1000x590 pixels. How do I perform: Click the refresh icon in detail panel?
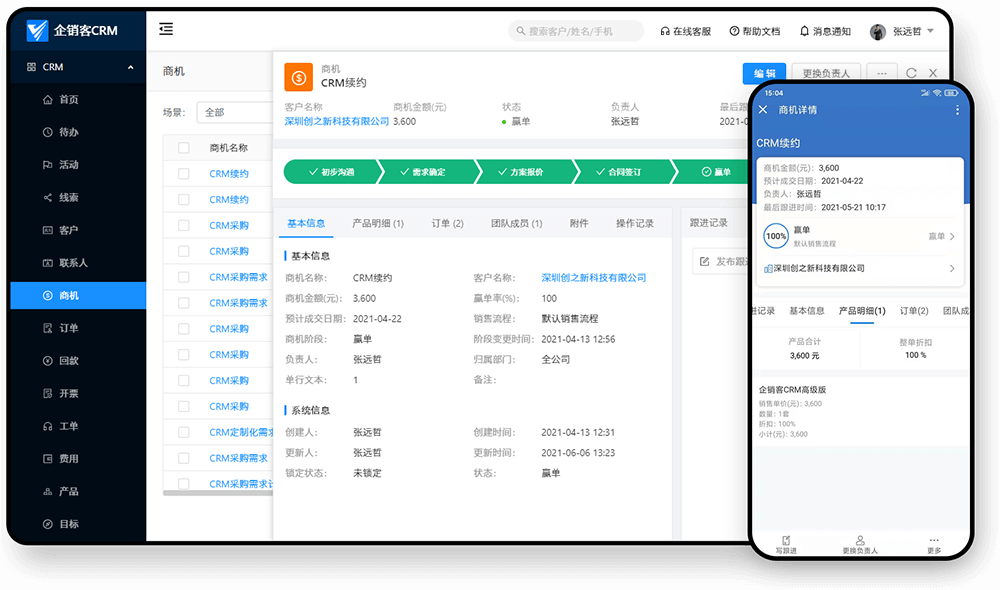911,73
